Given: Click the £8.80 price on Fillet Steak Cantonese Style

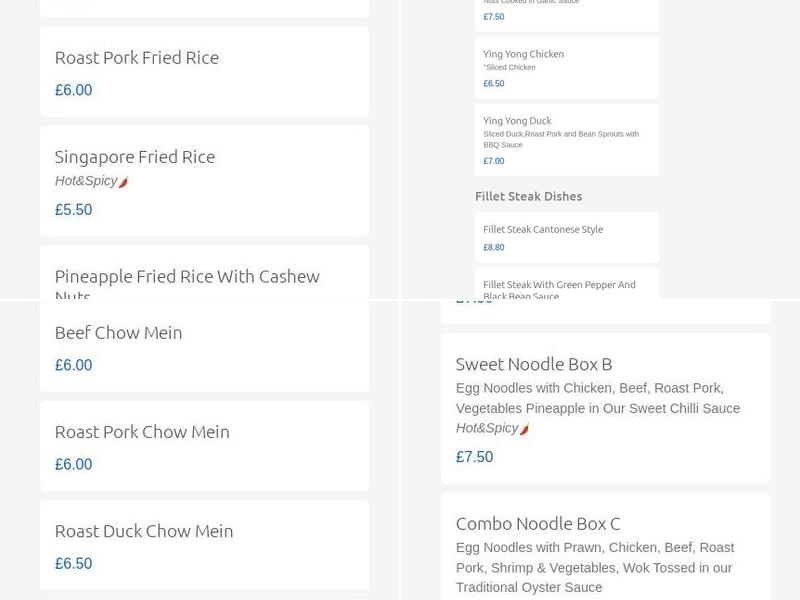Looking at the screenshot, I should pyautogui.click(x=493, y=246).
